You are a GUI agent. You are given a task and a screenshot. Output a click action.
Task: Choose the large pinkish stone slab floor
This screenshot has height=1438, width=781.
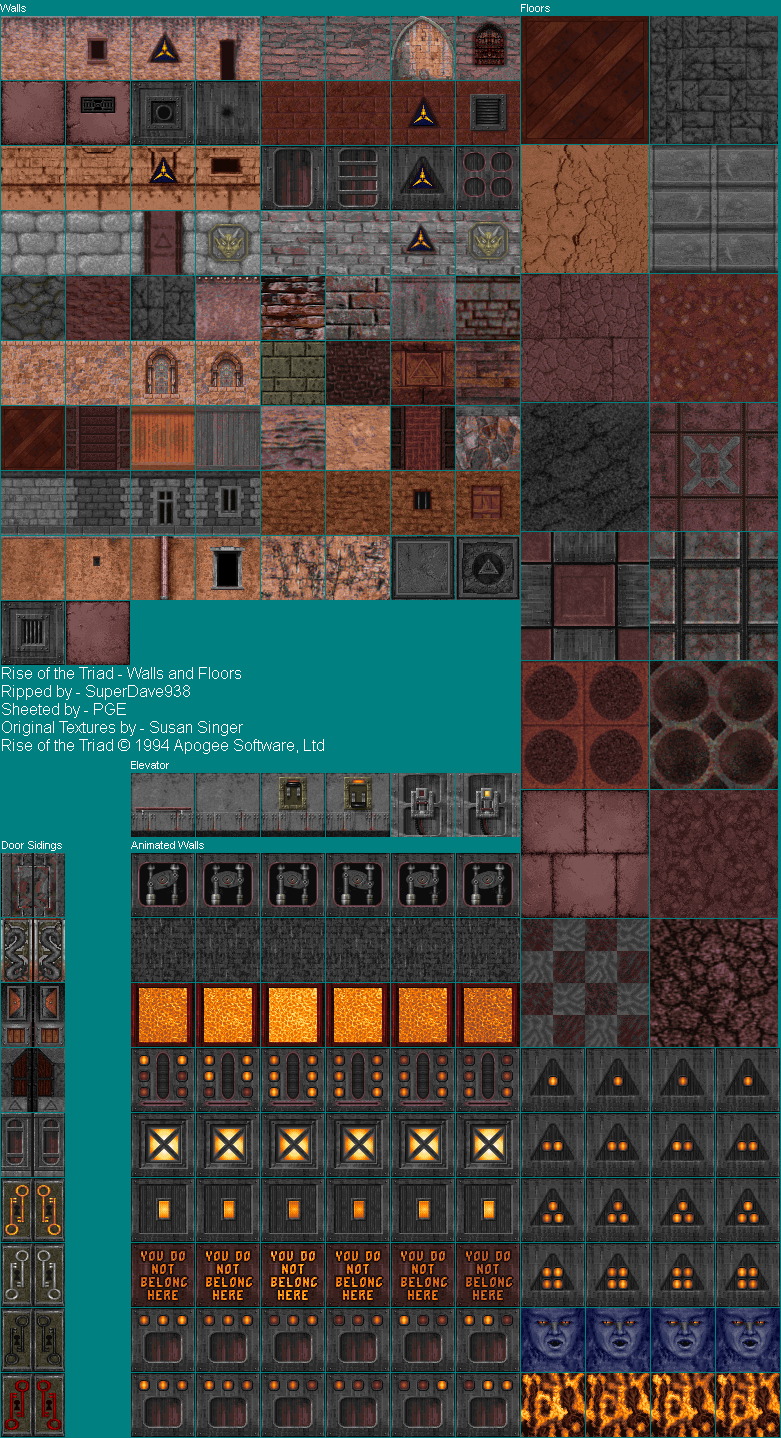[585, 854]
